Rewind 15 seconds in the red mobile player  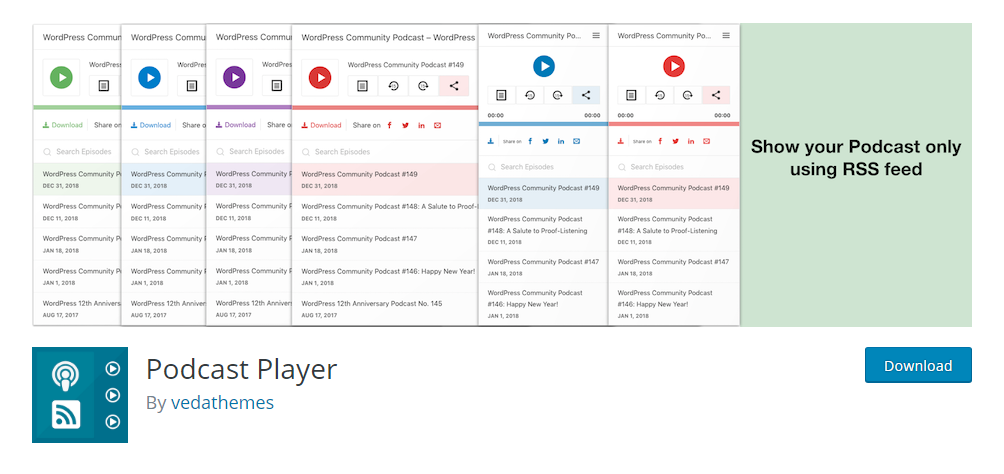pos(660,95)
